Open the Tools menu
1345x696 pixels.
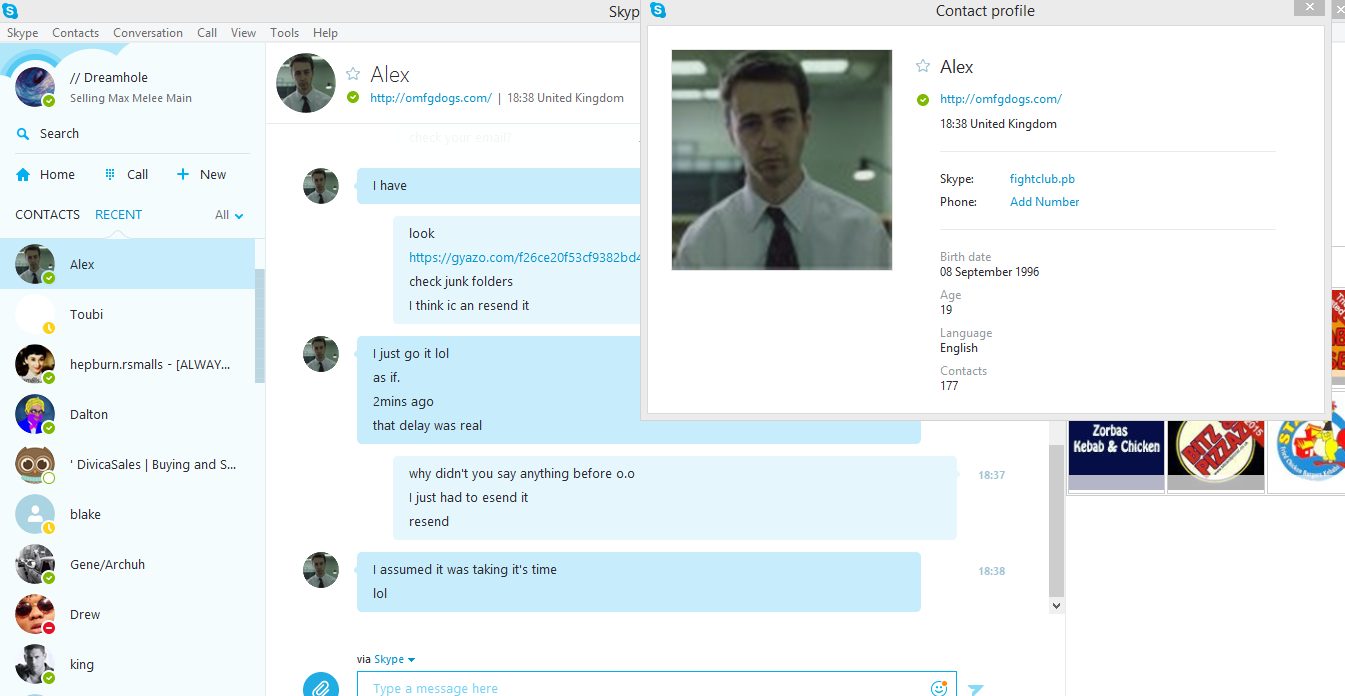(284, 33)
